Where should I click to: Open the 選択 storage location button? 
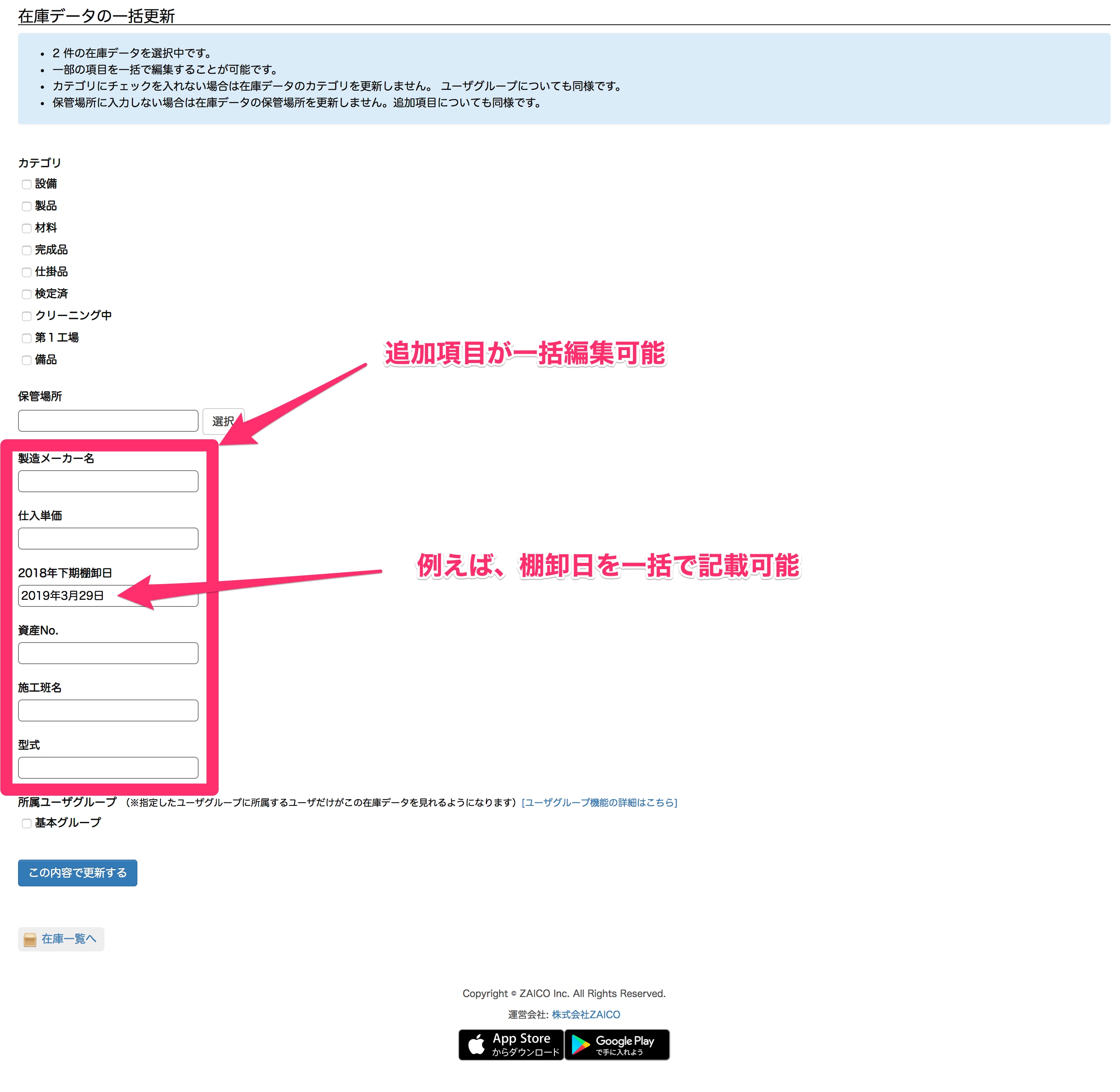coord(223,421)
